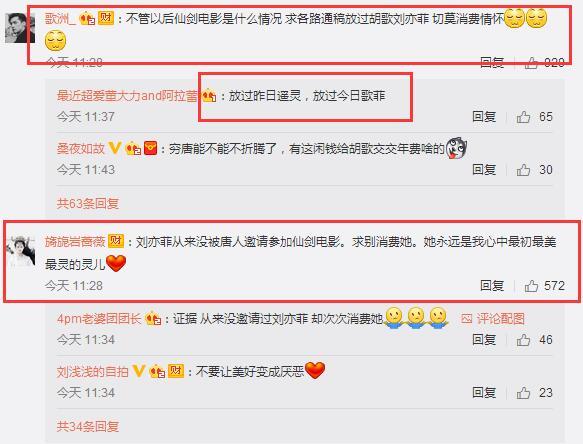Click V verified badge of 刘浅浅的自拍
Image resolution: width=583 pixels, height=444 pixels.
click(139, 371)
